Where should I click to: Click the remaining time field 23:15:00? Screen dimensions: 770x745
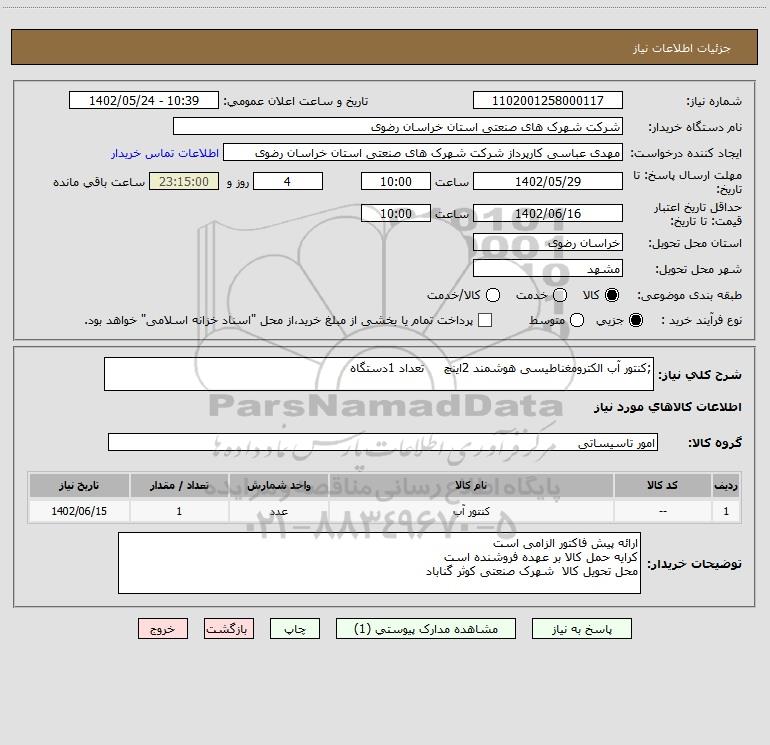(x=184, y=181)
